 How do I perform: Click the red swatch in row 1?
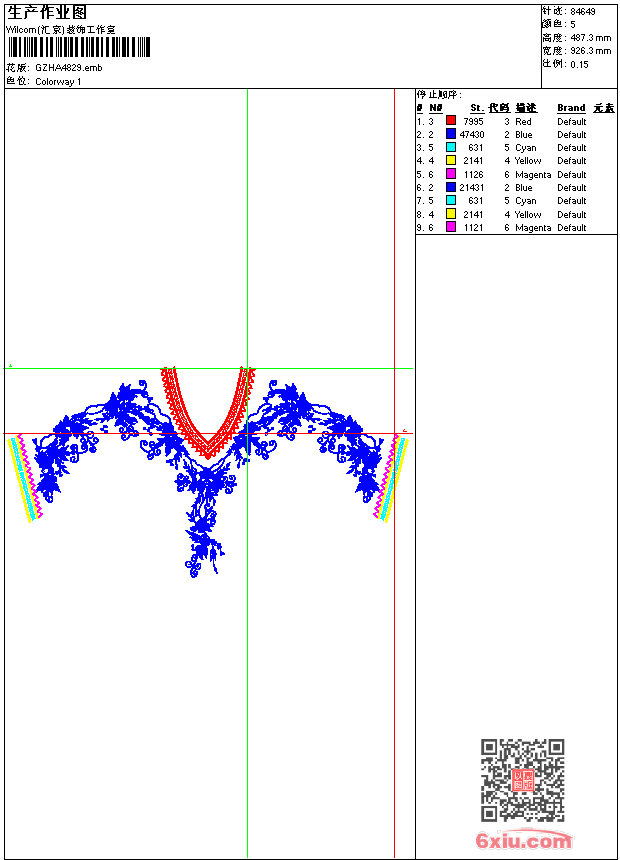(451, 121)
